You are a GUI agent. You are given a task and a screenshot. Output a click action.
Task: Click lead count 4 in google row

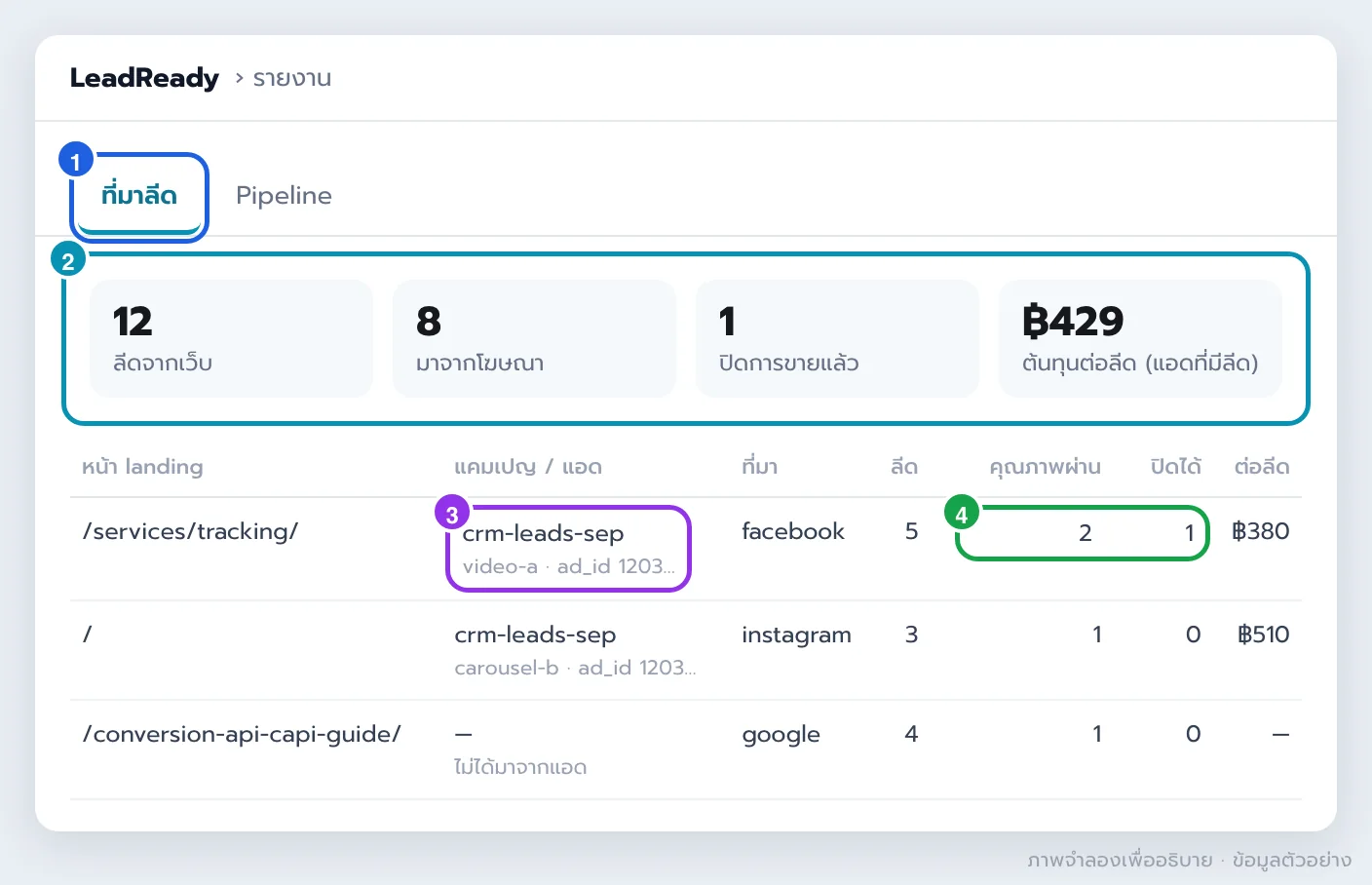pos(912,734)
